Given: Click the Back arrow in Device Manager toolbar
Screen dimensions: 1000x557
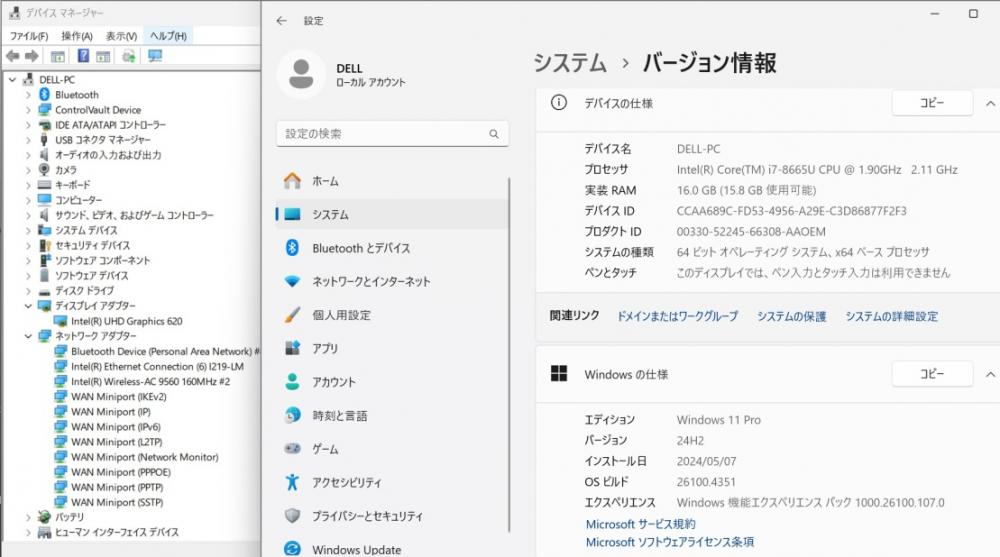Looking at the screenshot, I should (12, 56).
